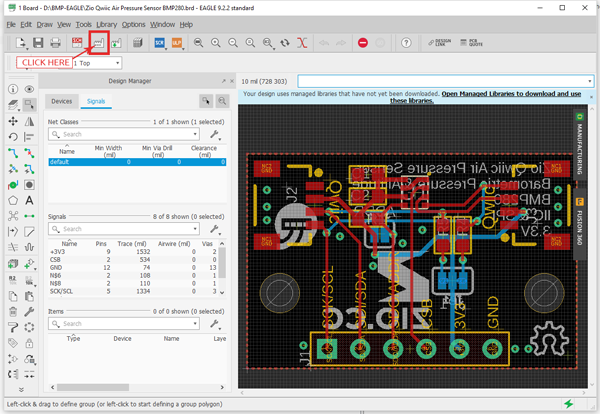The width and height of the screenshot is (600, 414).
Task: Select the Ripup tool
Action: point(29,153)
